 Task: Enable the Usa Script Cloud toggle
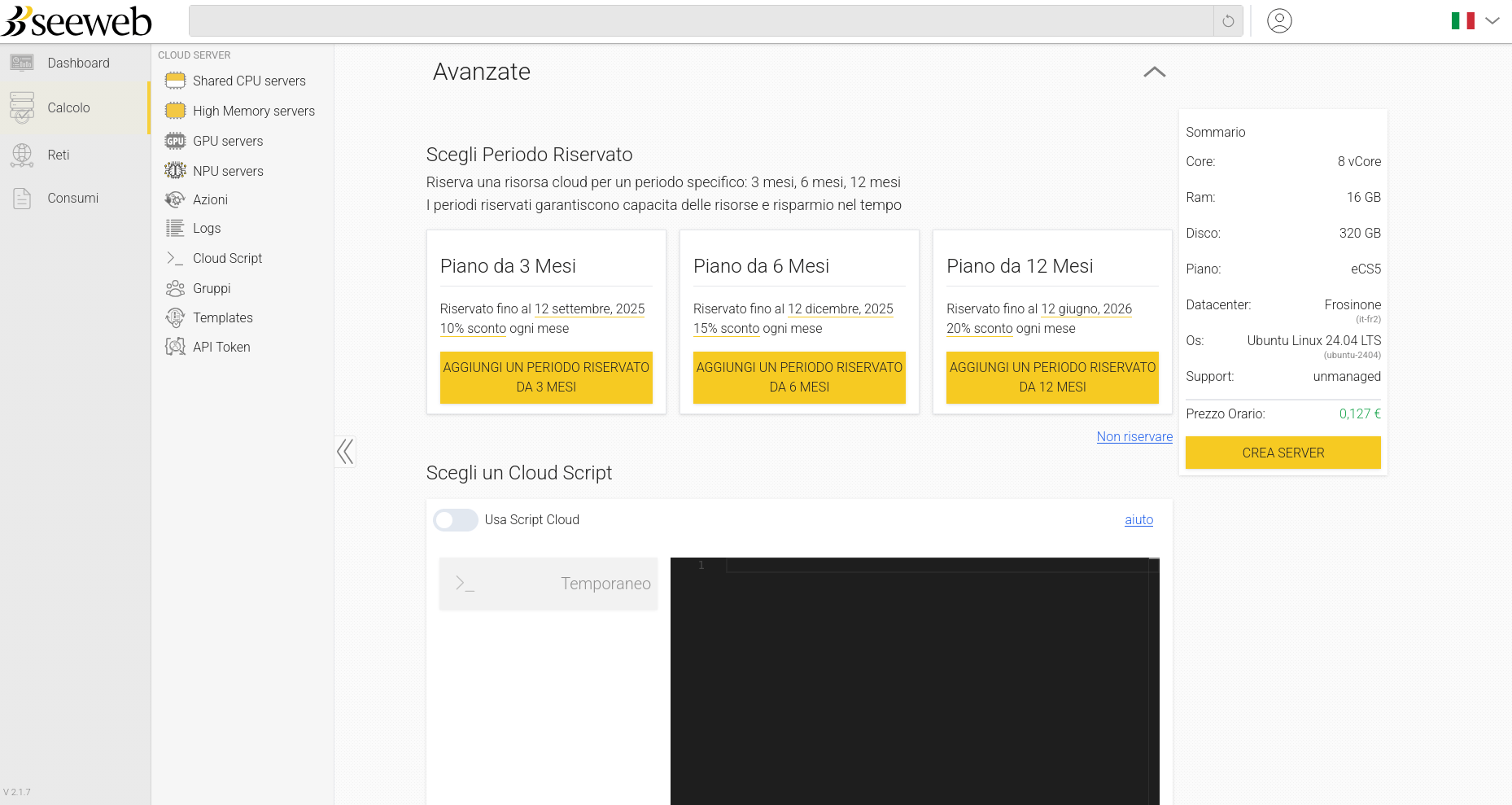(456, 520)
